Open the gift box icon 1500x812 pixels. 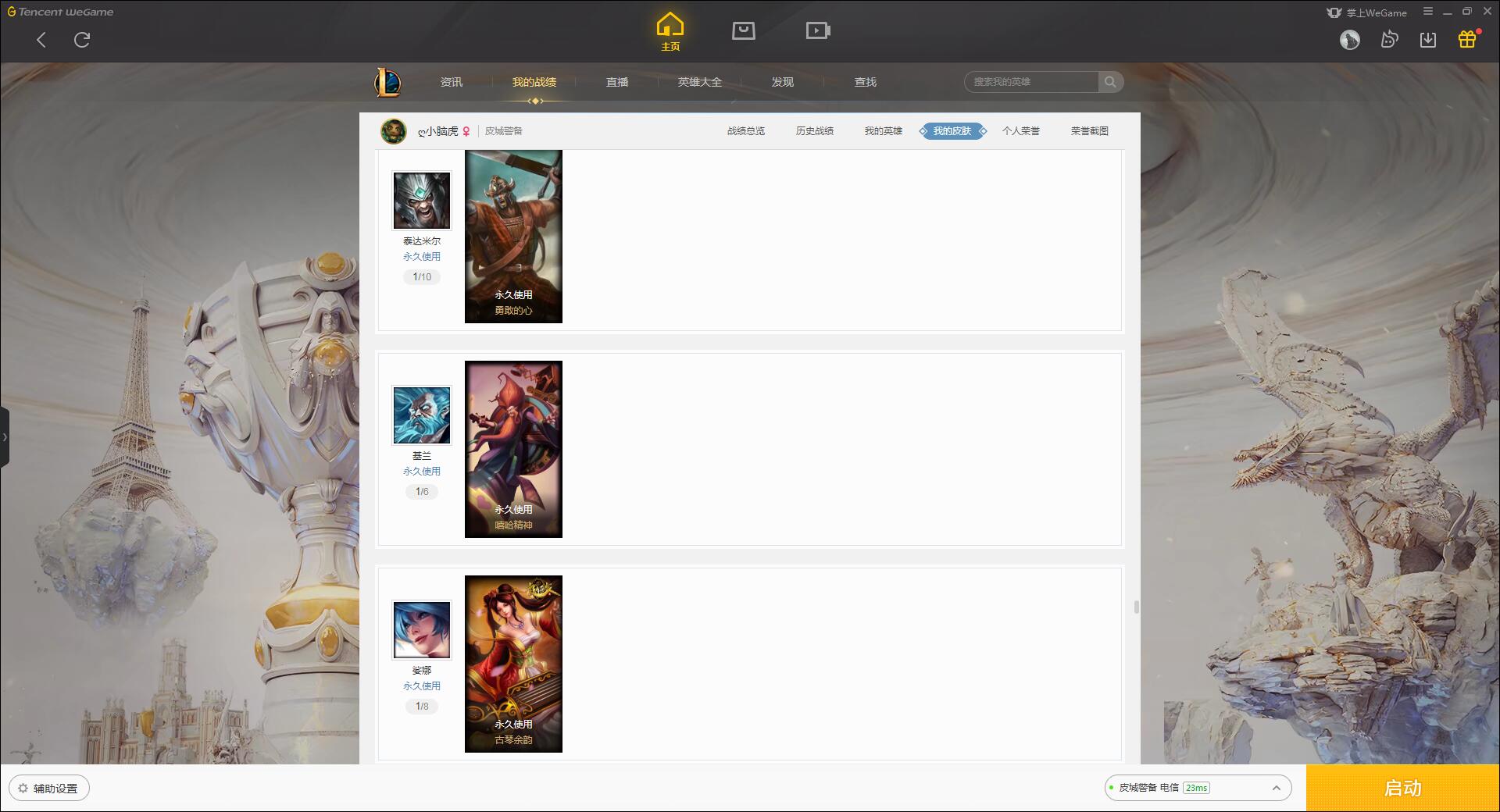(x=1467, y=39)
